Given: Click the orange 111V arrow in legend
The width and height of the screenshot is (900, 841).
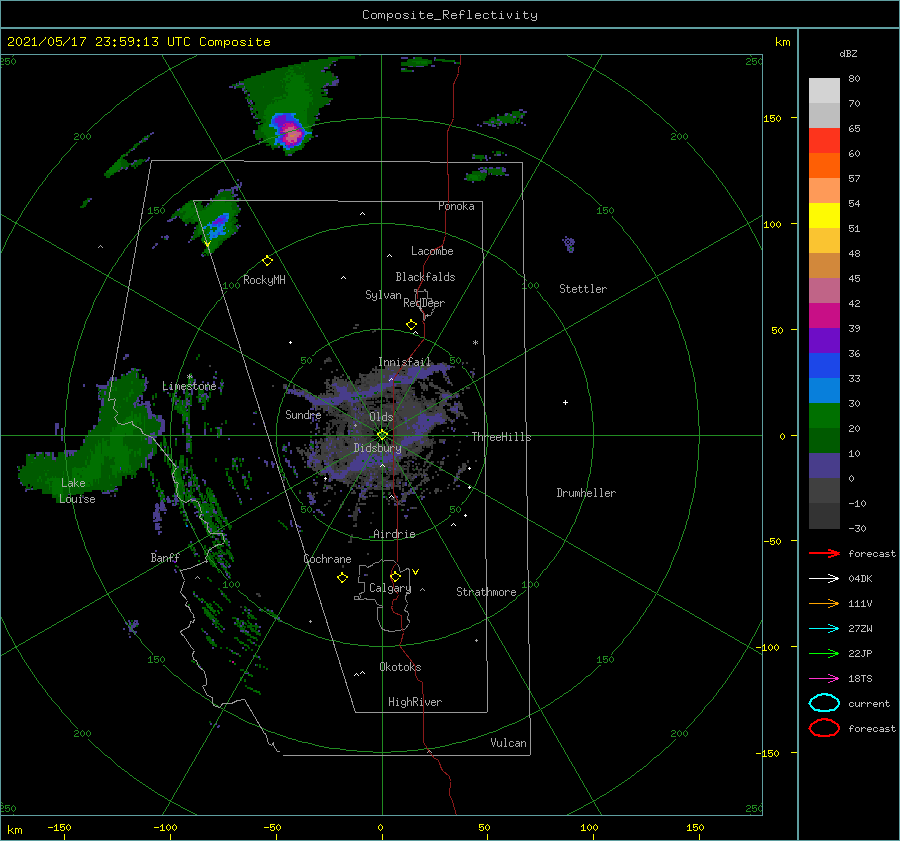Looking at the screenshot, I should click(x=824, y=603).
